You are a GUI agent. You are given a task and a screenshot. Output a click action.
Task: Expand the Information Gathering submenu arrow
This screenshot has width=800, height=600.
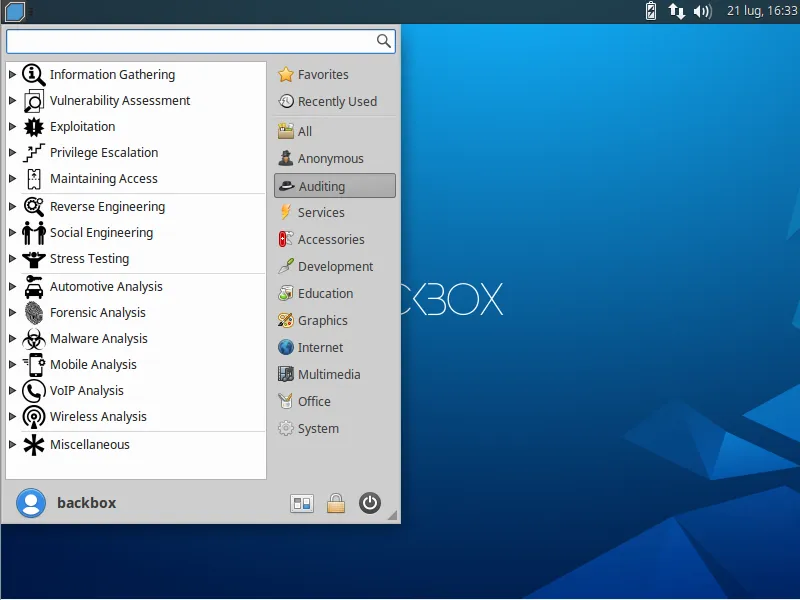(13, 74)
